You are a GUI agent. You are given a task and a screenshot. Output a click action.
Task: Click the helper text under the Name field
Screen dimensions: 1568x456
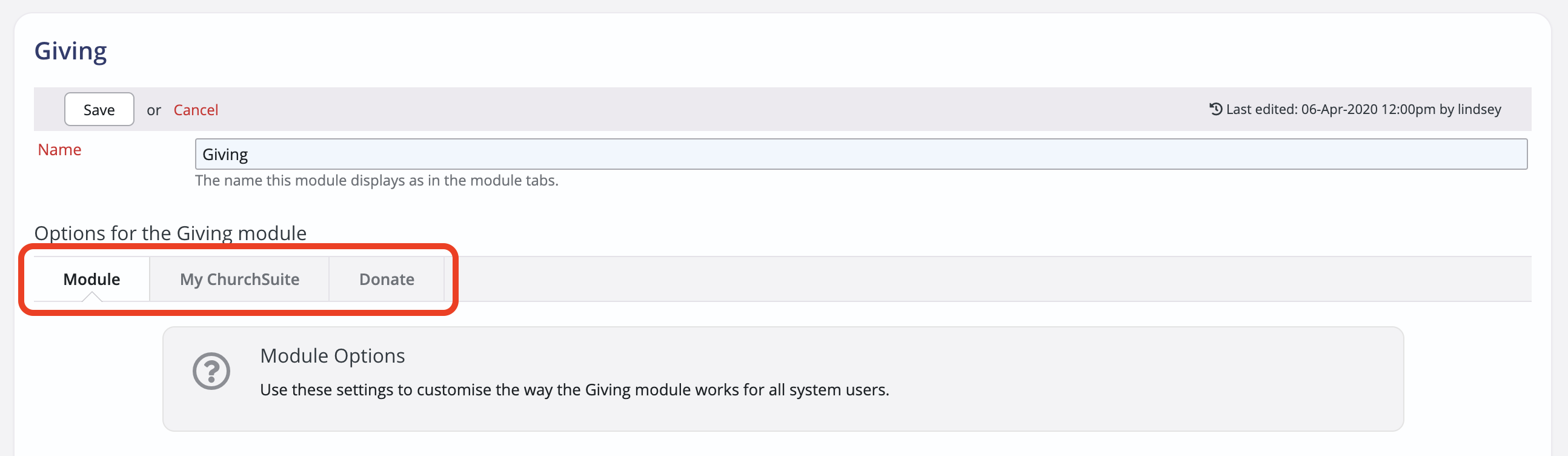pos(376,180)
